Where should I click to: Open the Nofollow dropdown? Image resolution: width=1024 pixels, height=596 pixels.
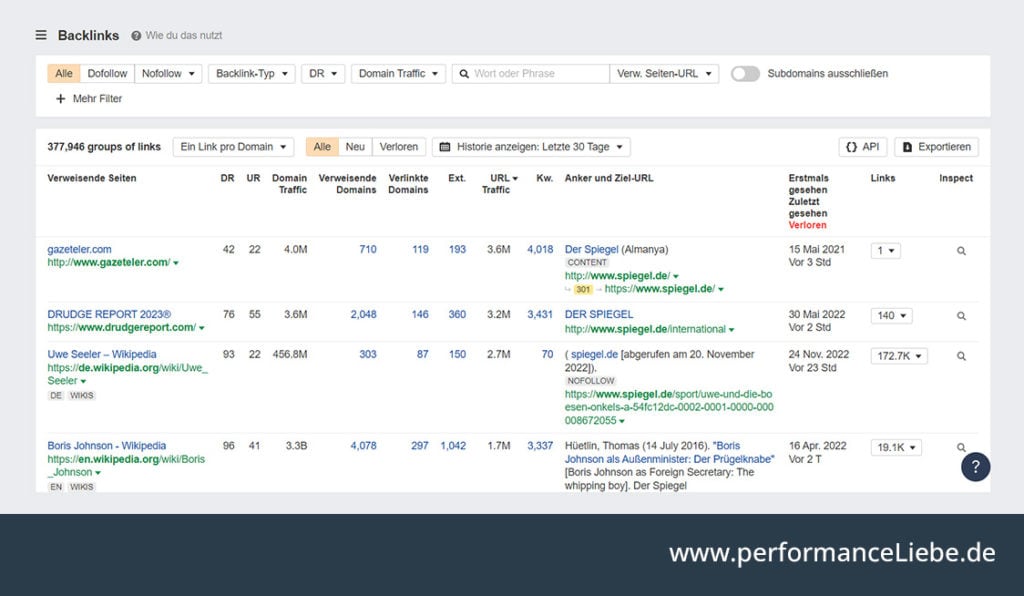[x=168, y=74]
